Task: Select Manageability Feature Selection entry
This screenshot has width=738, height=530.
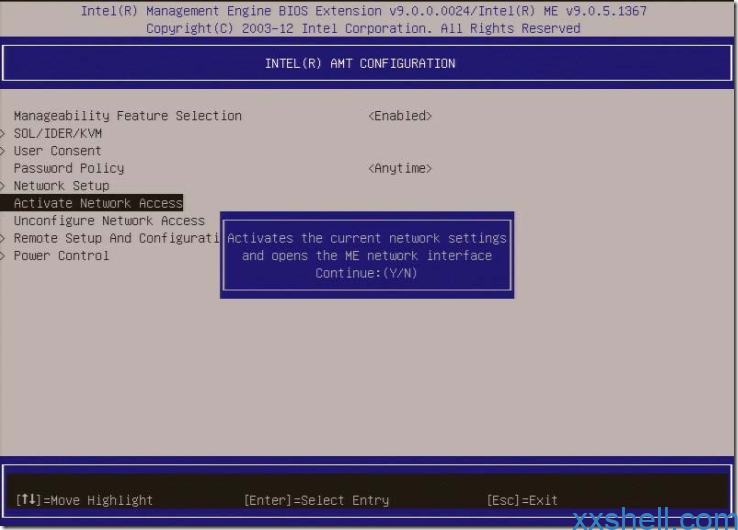Action: click(128, 116)
